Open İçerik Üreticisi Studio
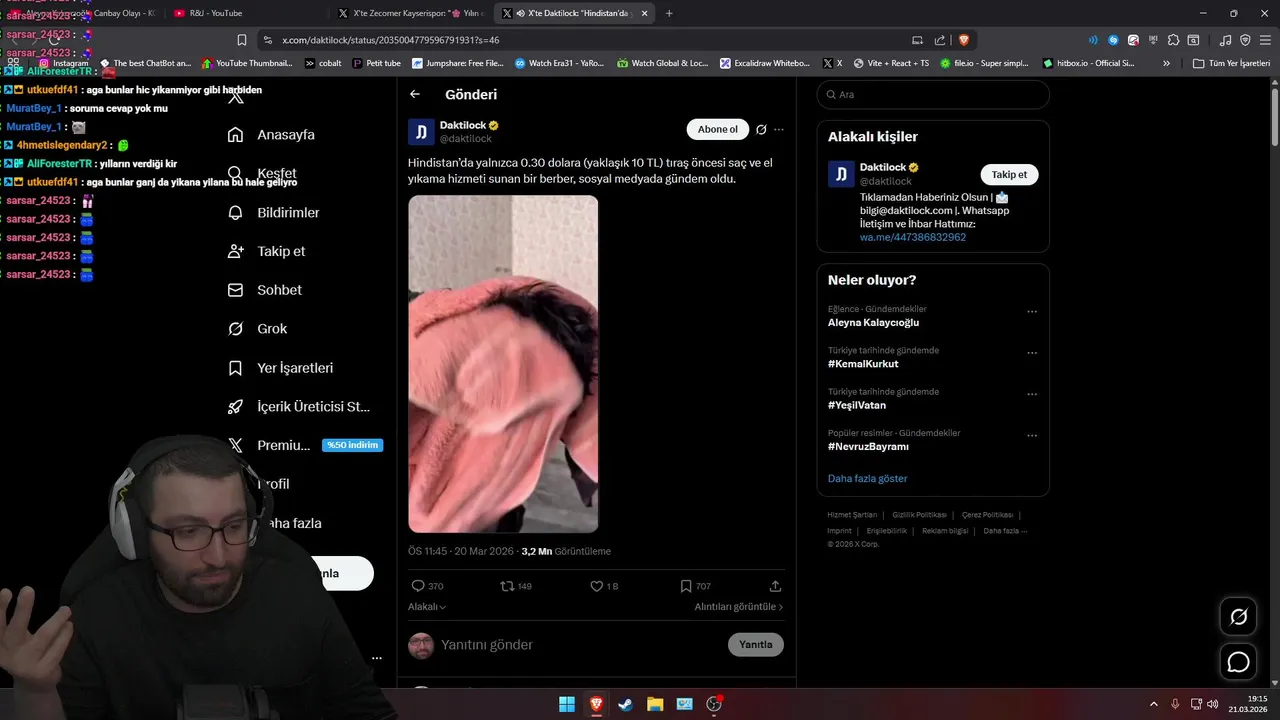Viewport: 1280px width, 720px height. (x=299, y=406)
